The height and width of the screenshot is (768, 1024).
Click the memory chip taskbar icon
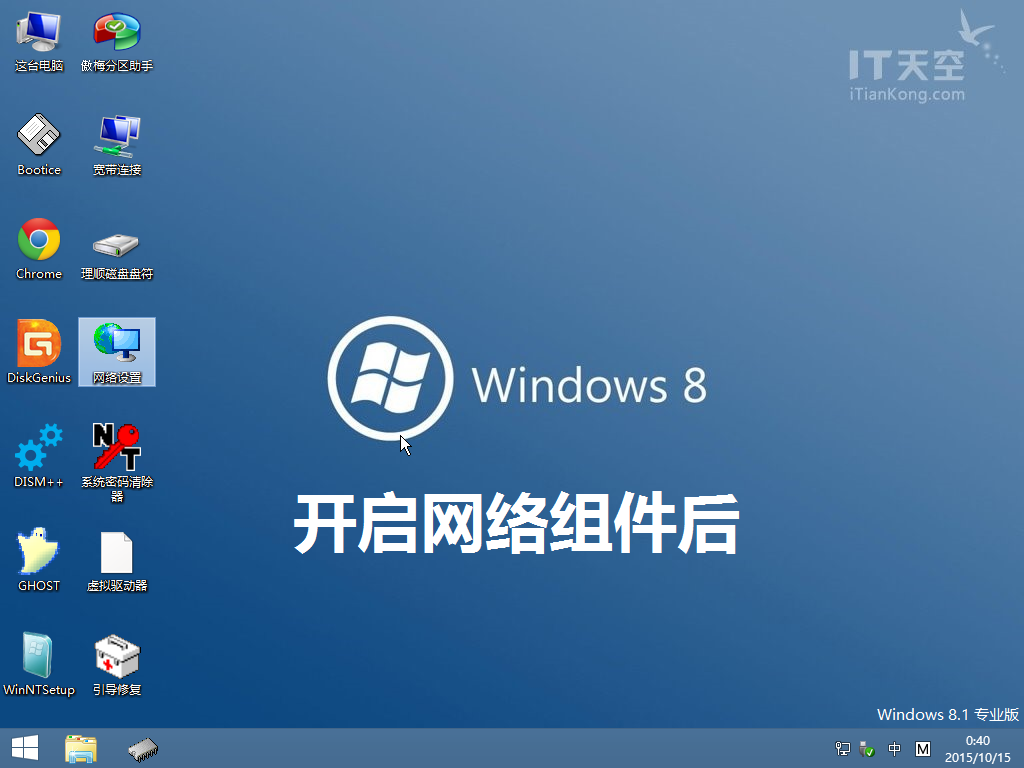point(143,748)
